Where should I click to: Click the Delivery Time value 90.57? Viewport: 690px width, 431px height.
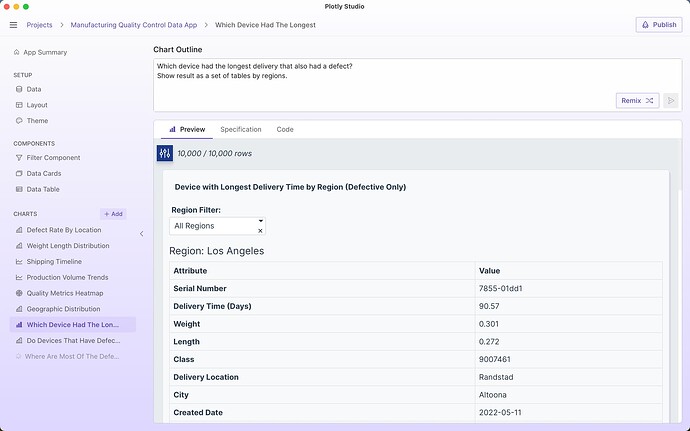(489, 306)
